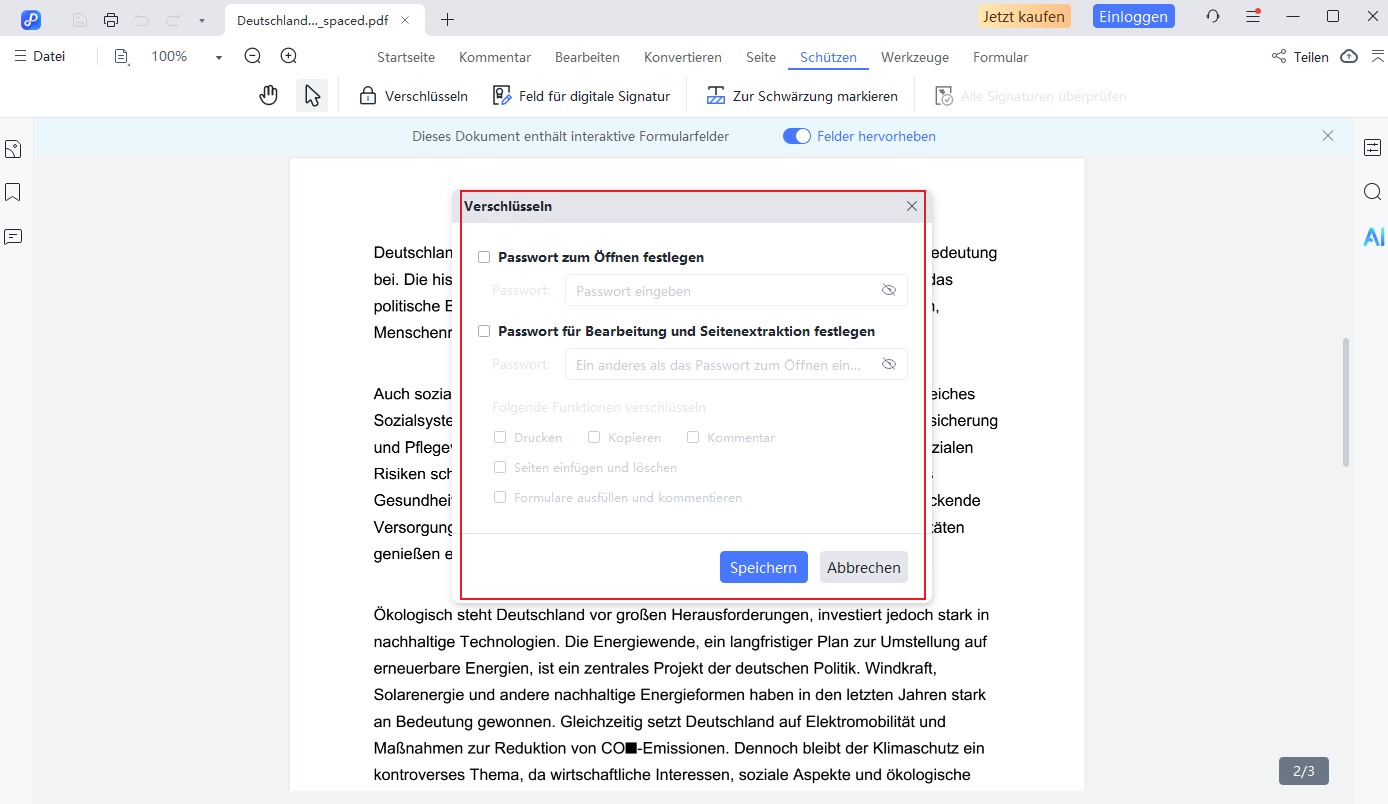Open the document search panel
This screenshot has width=1388, height=804.
click(x=1372, y=191)
